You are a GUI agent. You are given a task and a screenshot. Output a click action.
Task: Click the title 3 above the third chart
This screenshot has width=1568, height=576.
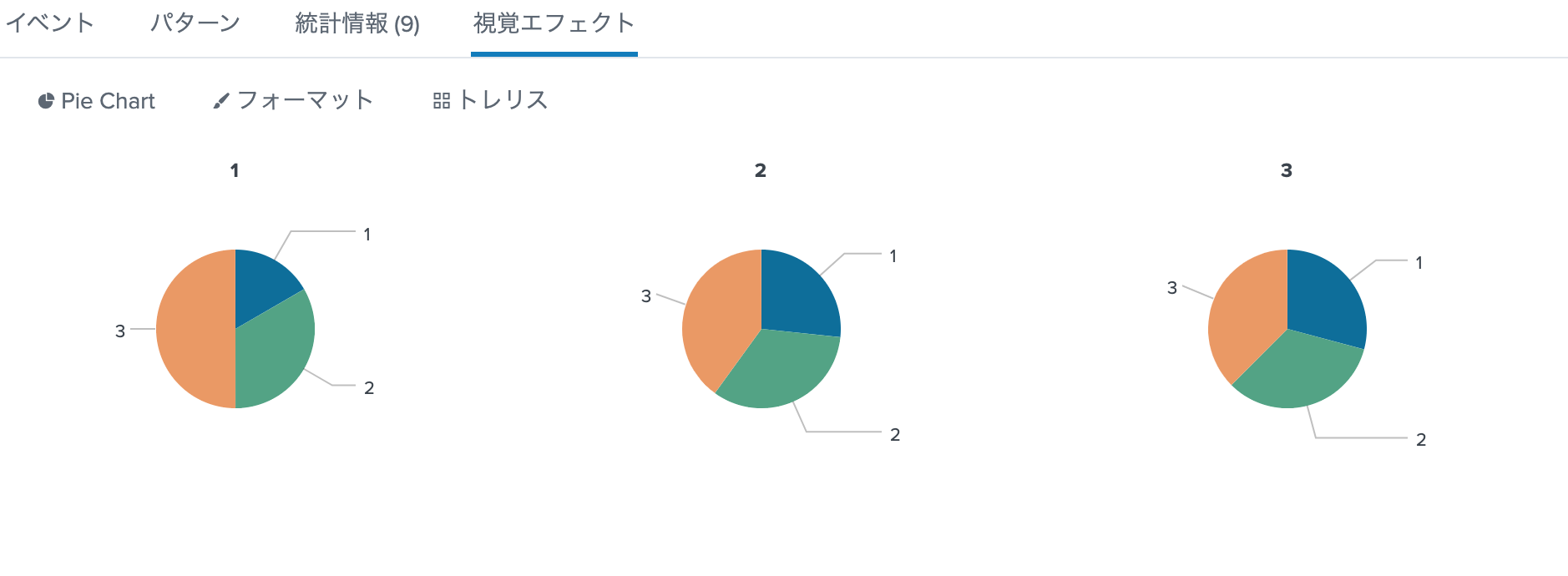pyautogui.click(x=1286, y=169)
